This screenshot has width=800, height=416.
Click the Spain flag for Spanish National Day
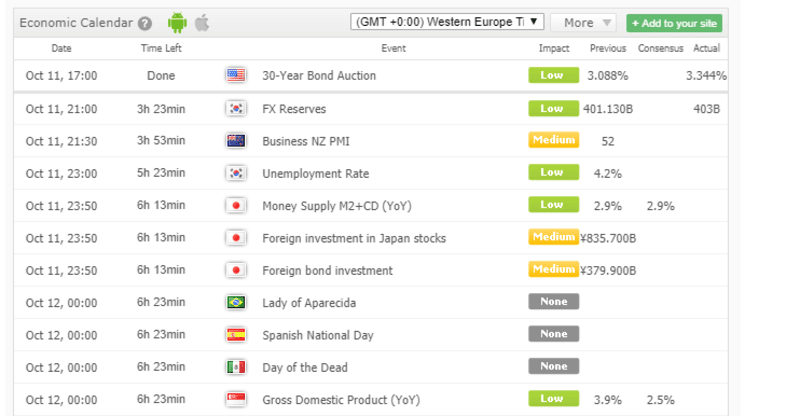[x=236, y=335]
